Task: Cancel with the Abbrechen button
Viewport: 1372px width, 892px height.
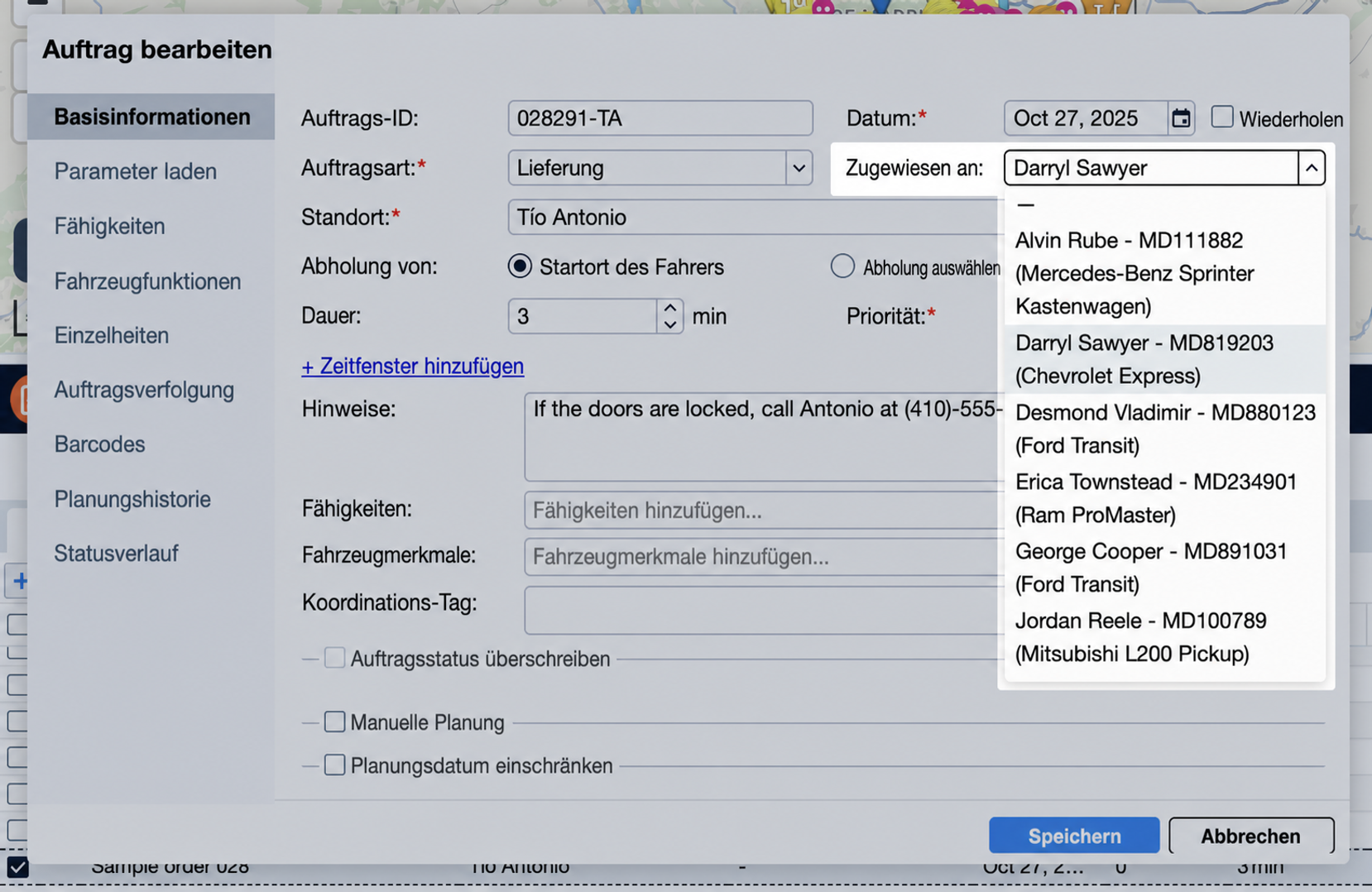Action: click(1250, 836)
